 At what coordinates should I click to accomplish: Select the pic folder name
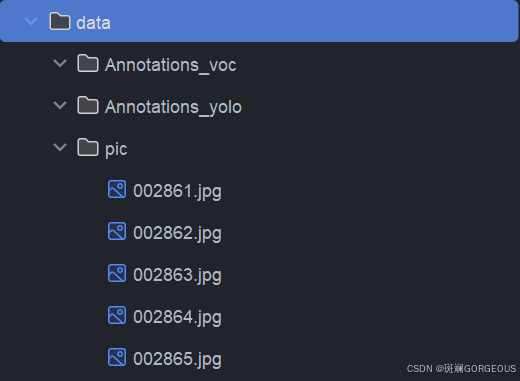(x=116, y=149)
